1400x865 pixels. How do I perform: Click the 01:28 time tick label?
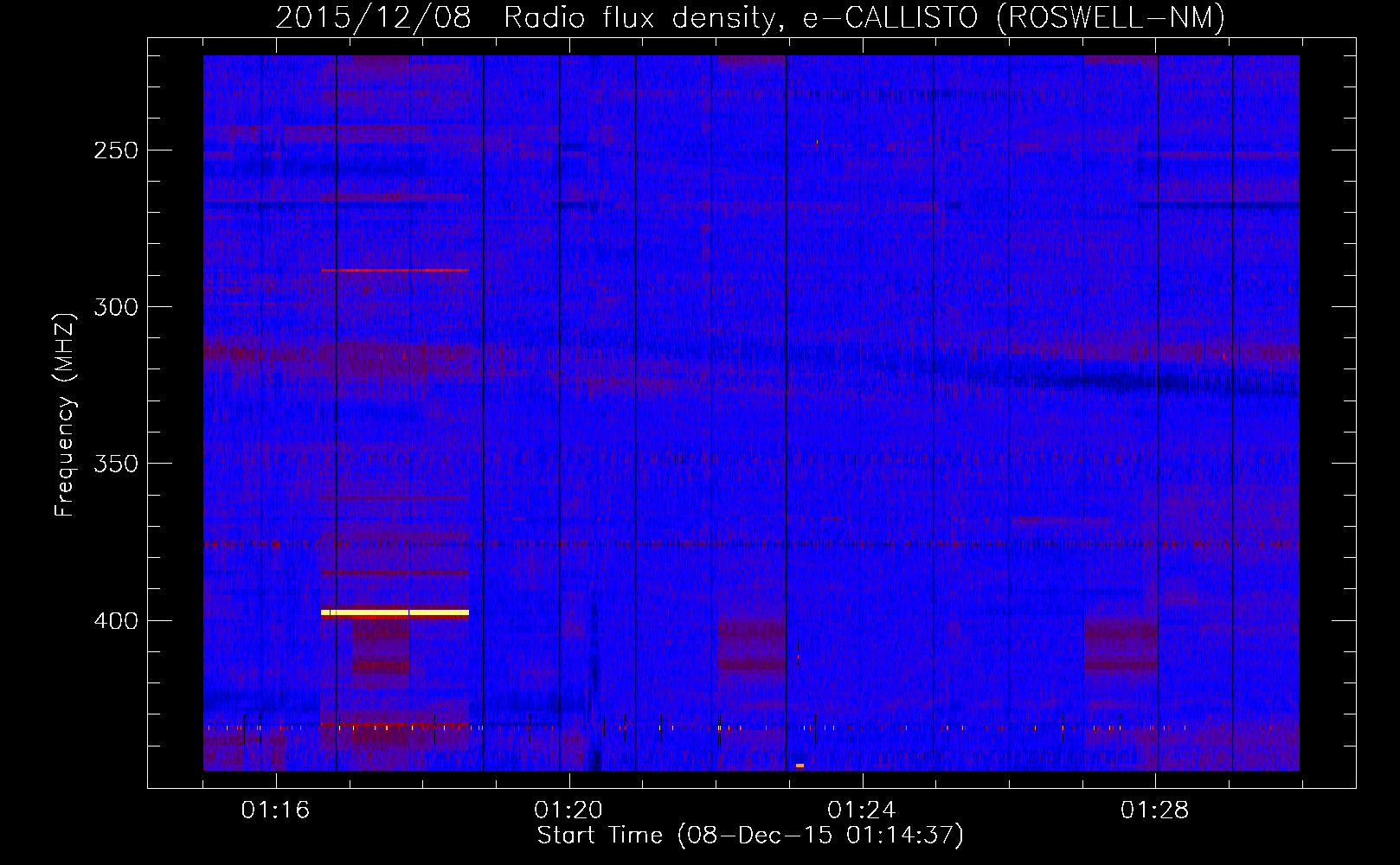(x=1155, y=811)
